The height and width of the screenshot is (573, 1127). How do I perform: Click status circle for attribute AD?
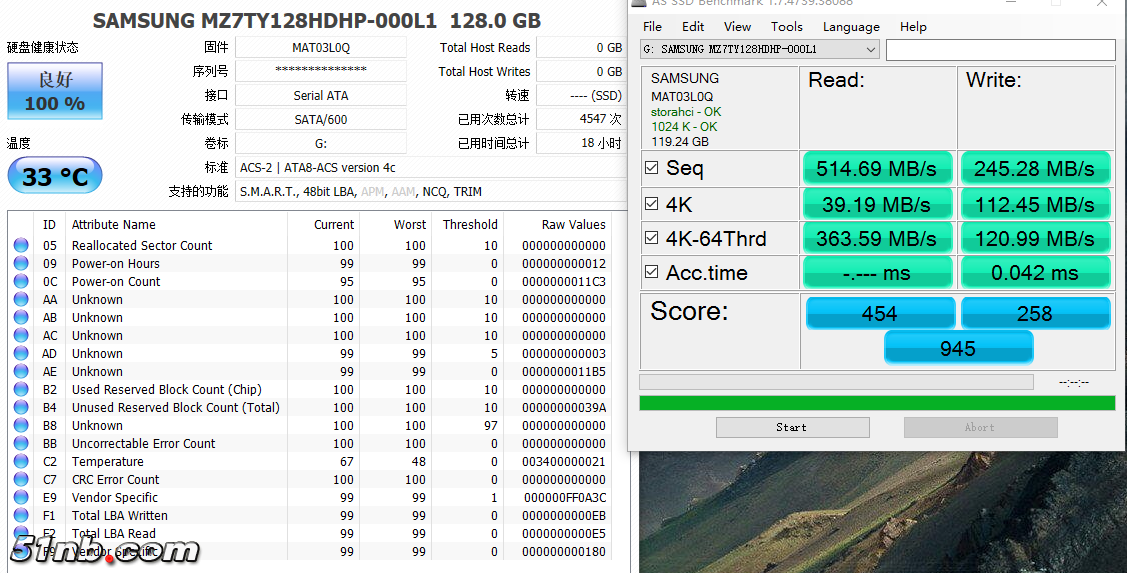pos(21,353)
